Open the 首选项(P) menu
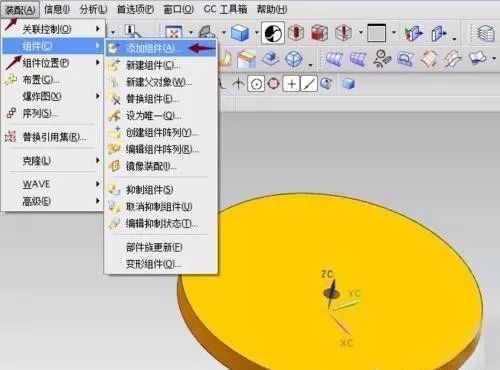This screenshot has width=500, height=370. [x=135, y=9]
